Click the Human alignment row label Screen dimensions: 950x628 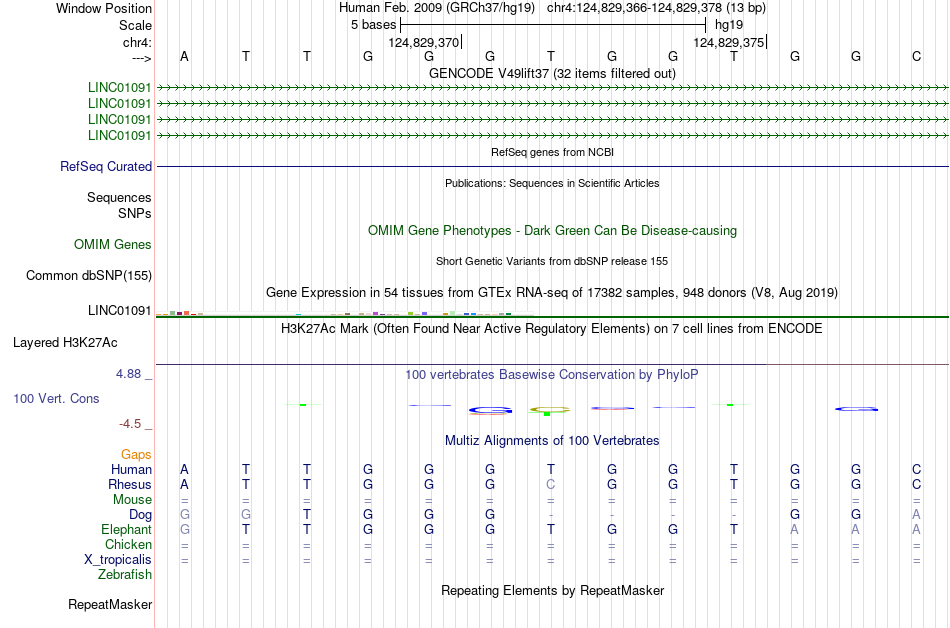[131, 470]
